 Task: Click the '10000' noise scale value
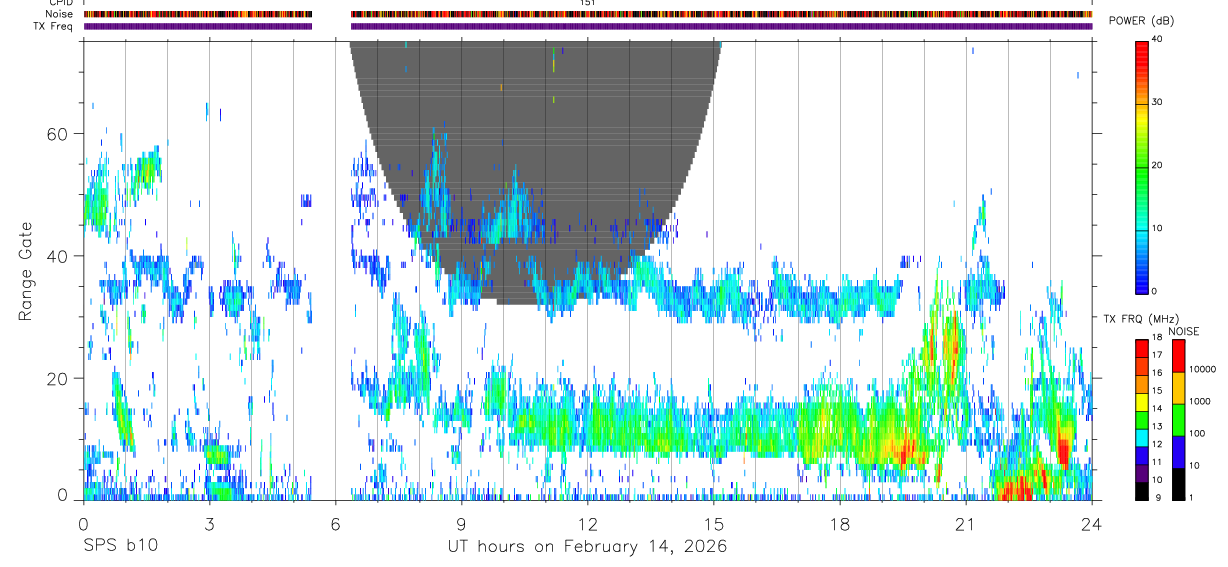(1201, 370)
